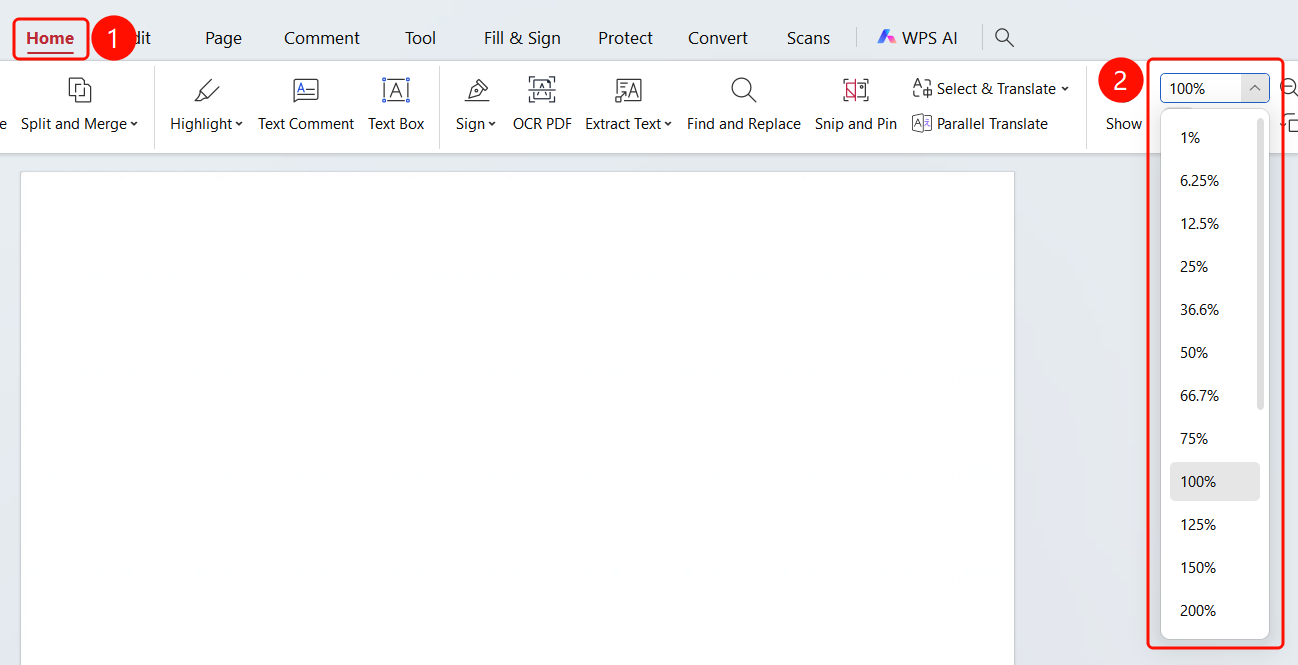The width and height of the screenshot is (1298, 665).
Task: Insert a Text Box
Action: (x=396, y=104)
